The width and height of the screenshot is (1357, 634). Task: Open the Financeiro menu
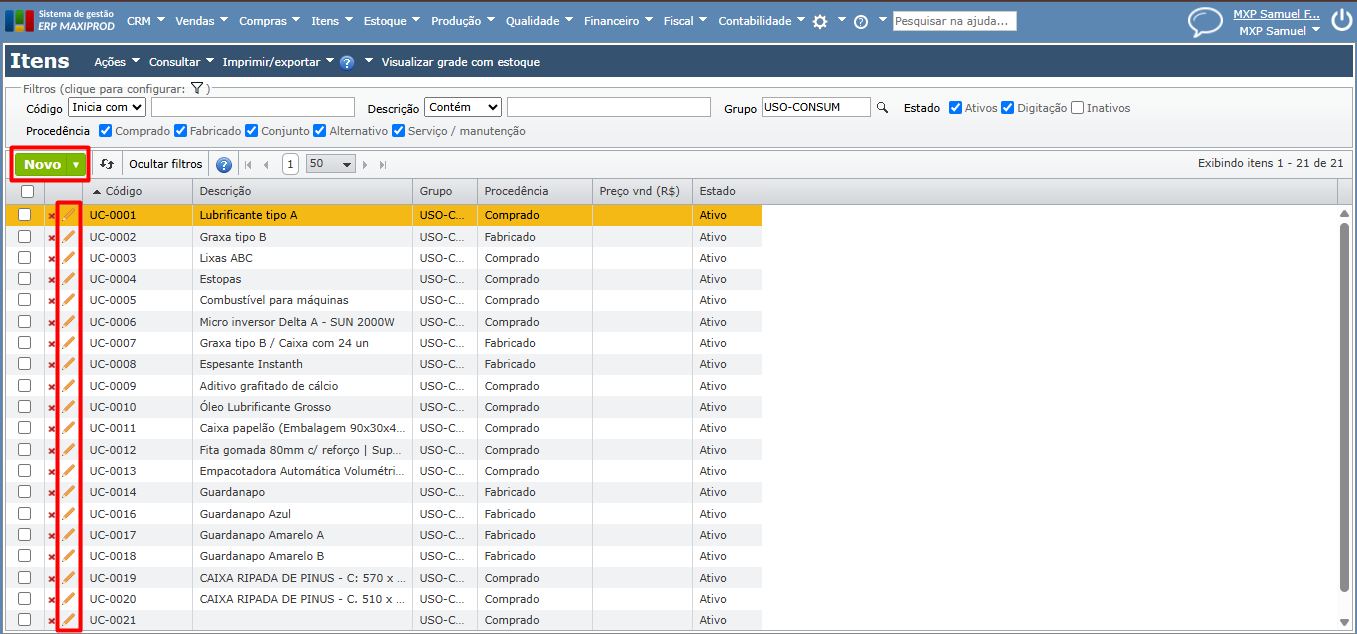(618, 21)
